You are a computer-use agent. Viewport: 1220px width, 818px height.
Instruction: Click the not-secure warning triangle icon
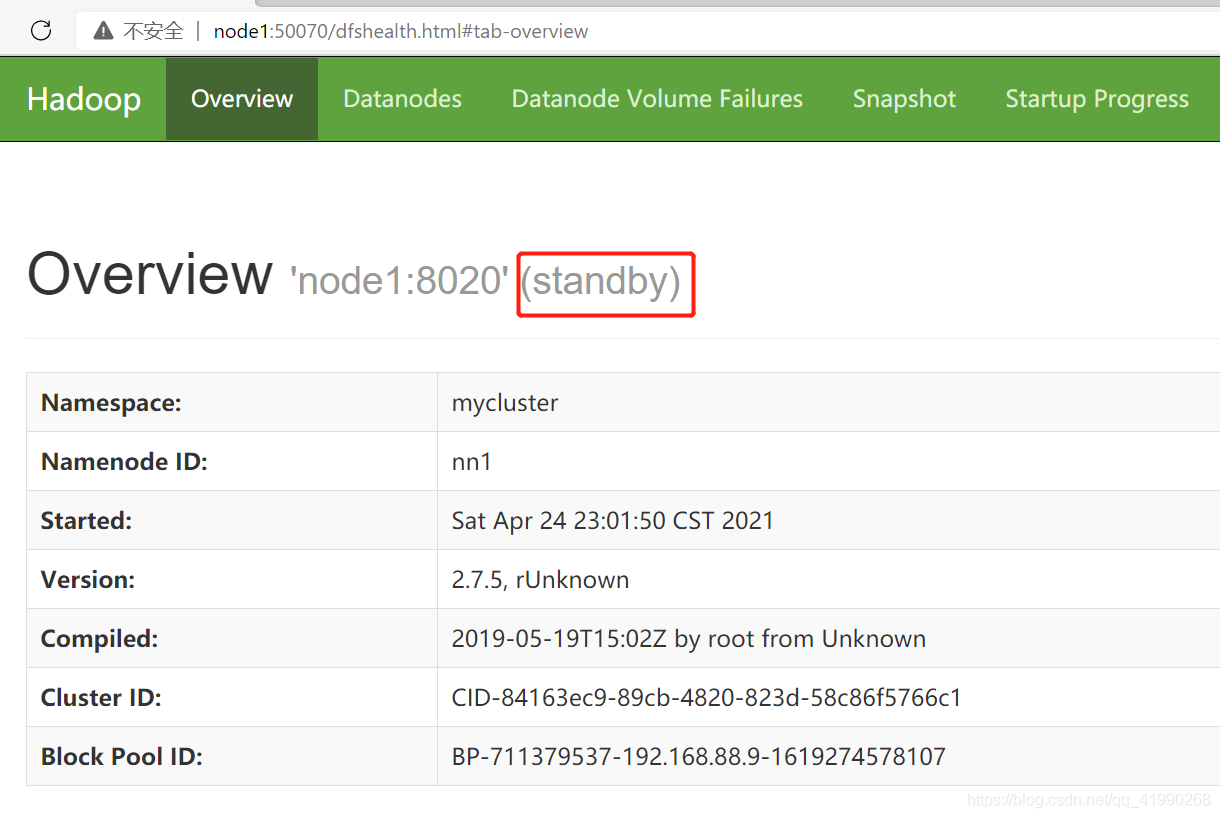[103, 31]
